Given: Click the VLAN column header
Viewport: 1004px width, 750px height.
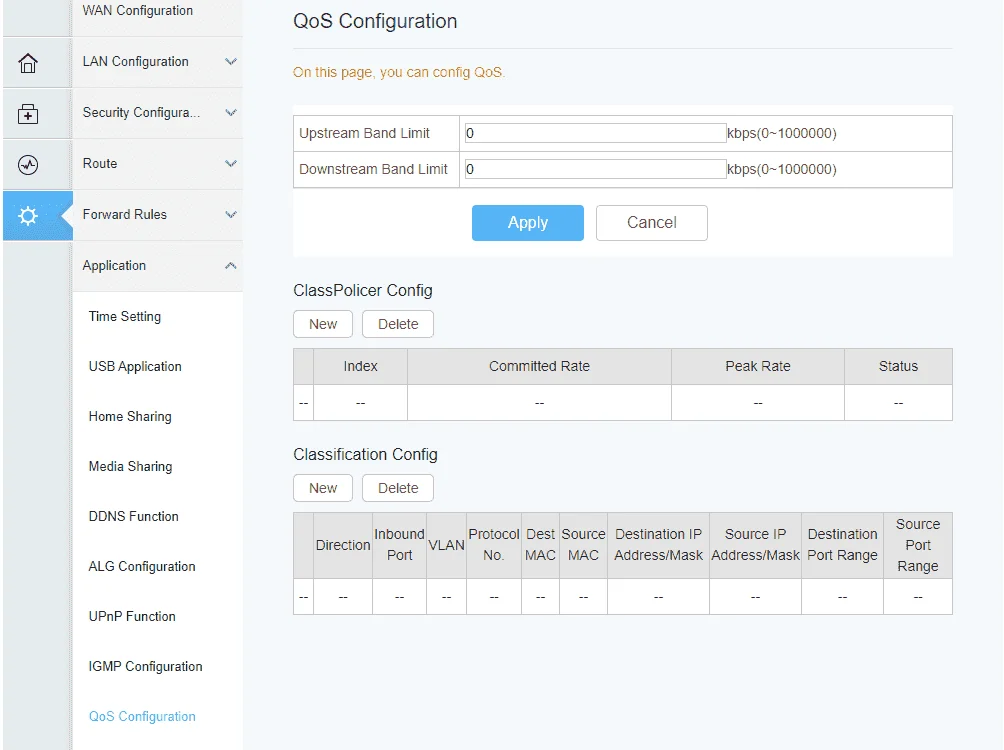Looking at the screenshot, I should coord(446,545).
